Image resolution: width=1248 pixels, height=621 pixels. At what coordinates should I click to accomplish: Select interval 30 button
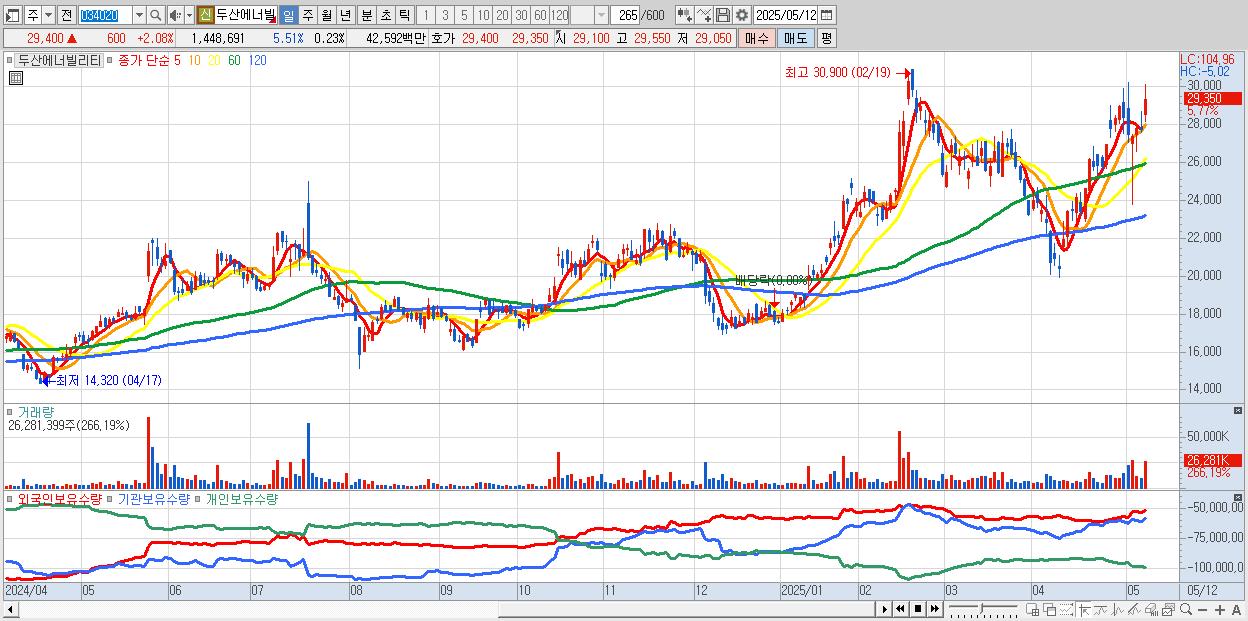point(521,16)
